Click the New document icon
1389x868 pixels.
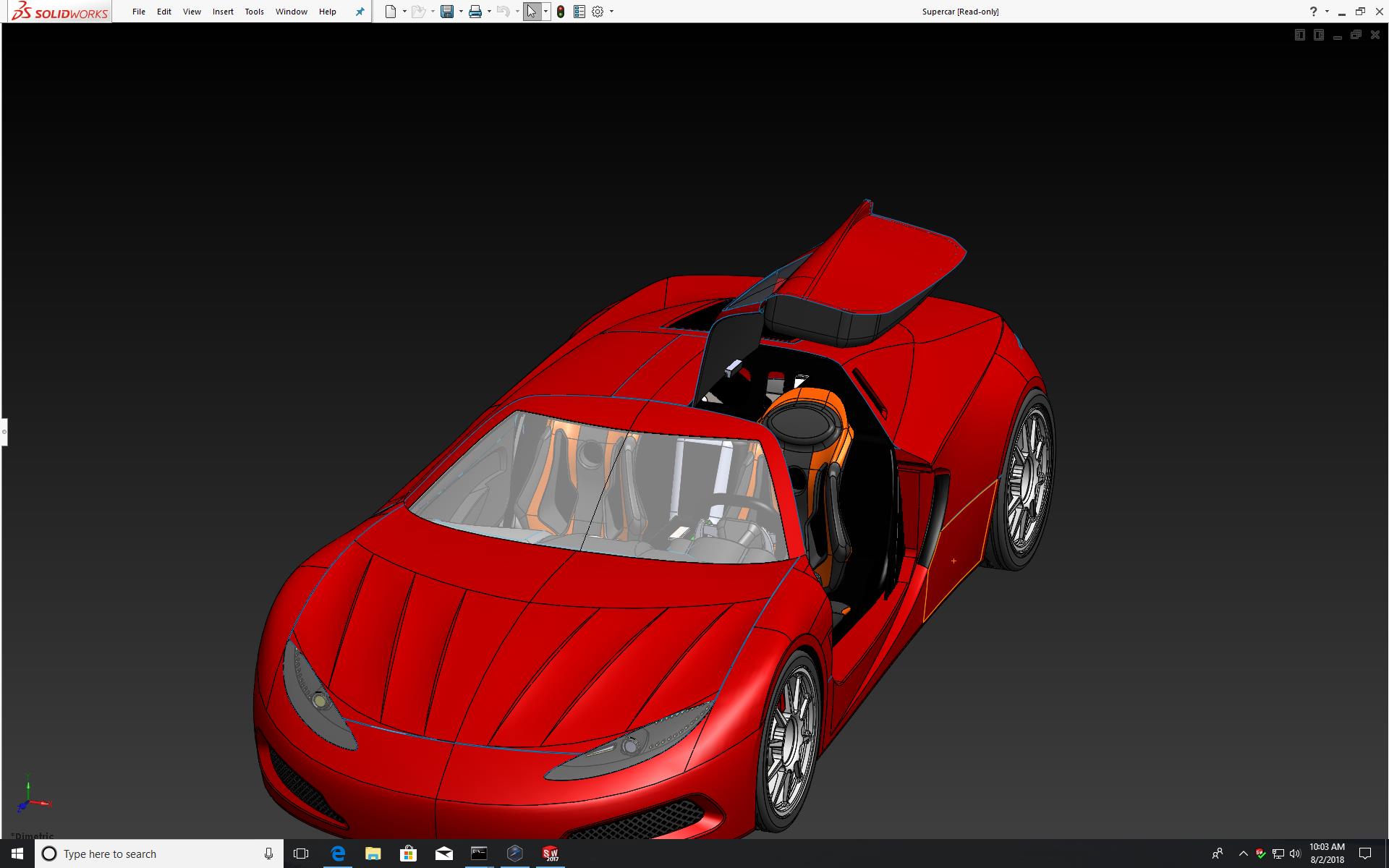point(391,12)
